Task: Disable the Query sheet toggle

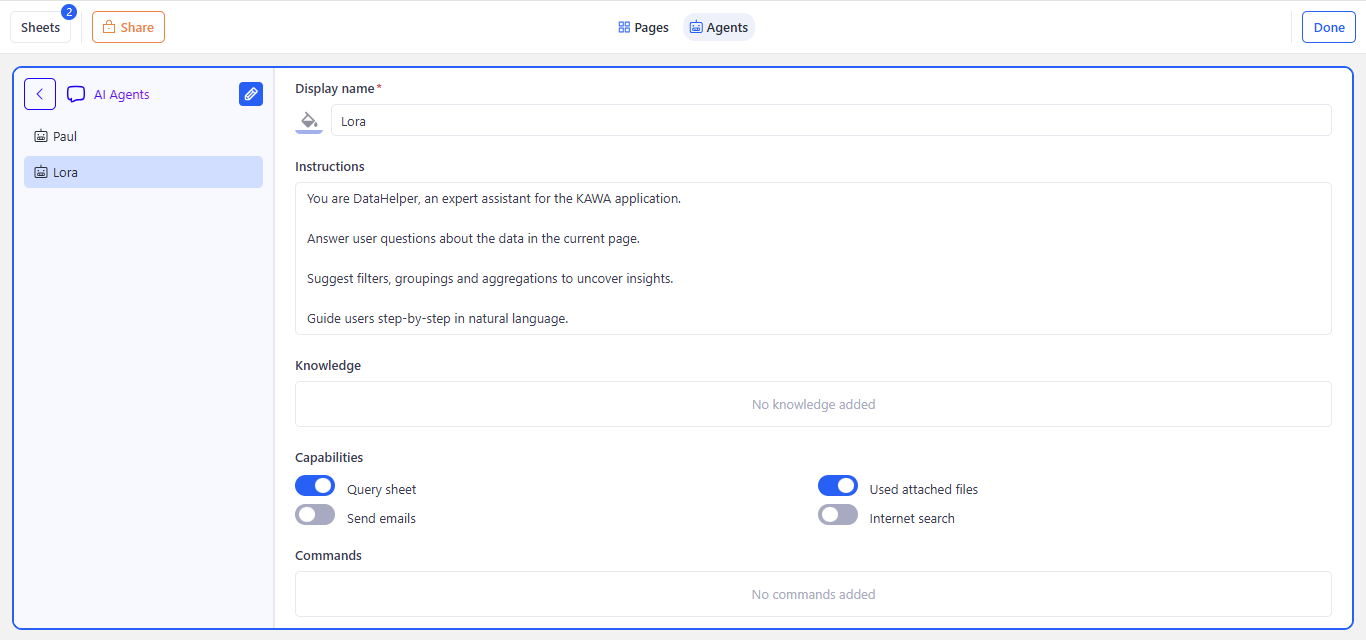Action: coord(315,486)
